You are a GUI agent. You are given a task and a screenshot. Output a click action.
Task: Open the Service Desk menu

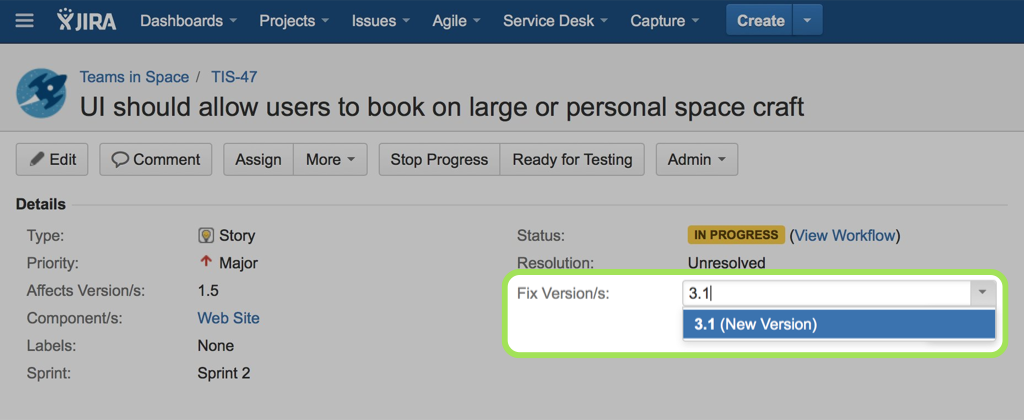555,21
